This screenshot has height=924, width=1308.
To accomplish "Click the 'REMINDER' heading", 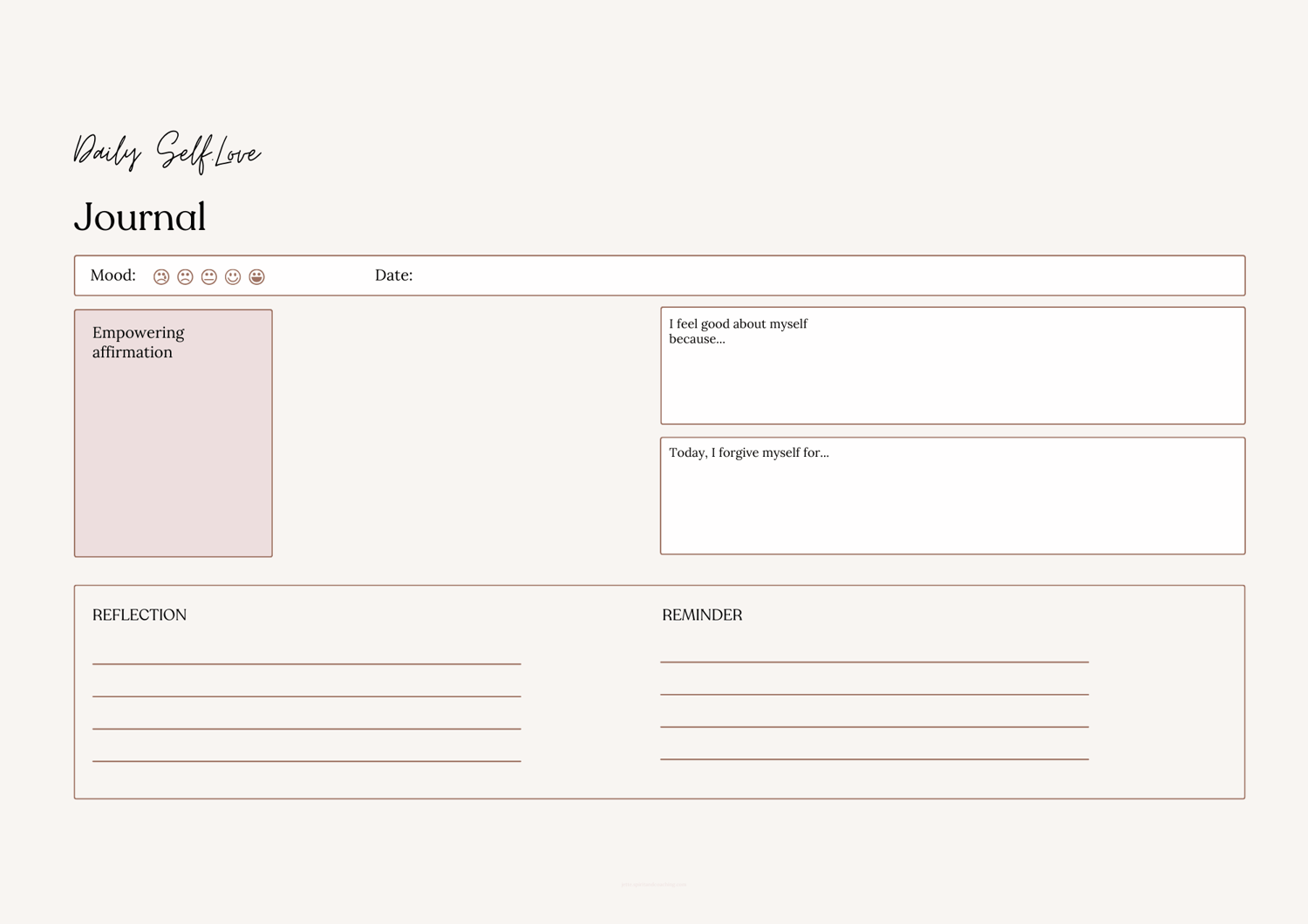I will pos(702,615).
